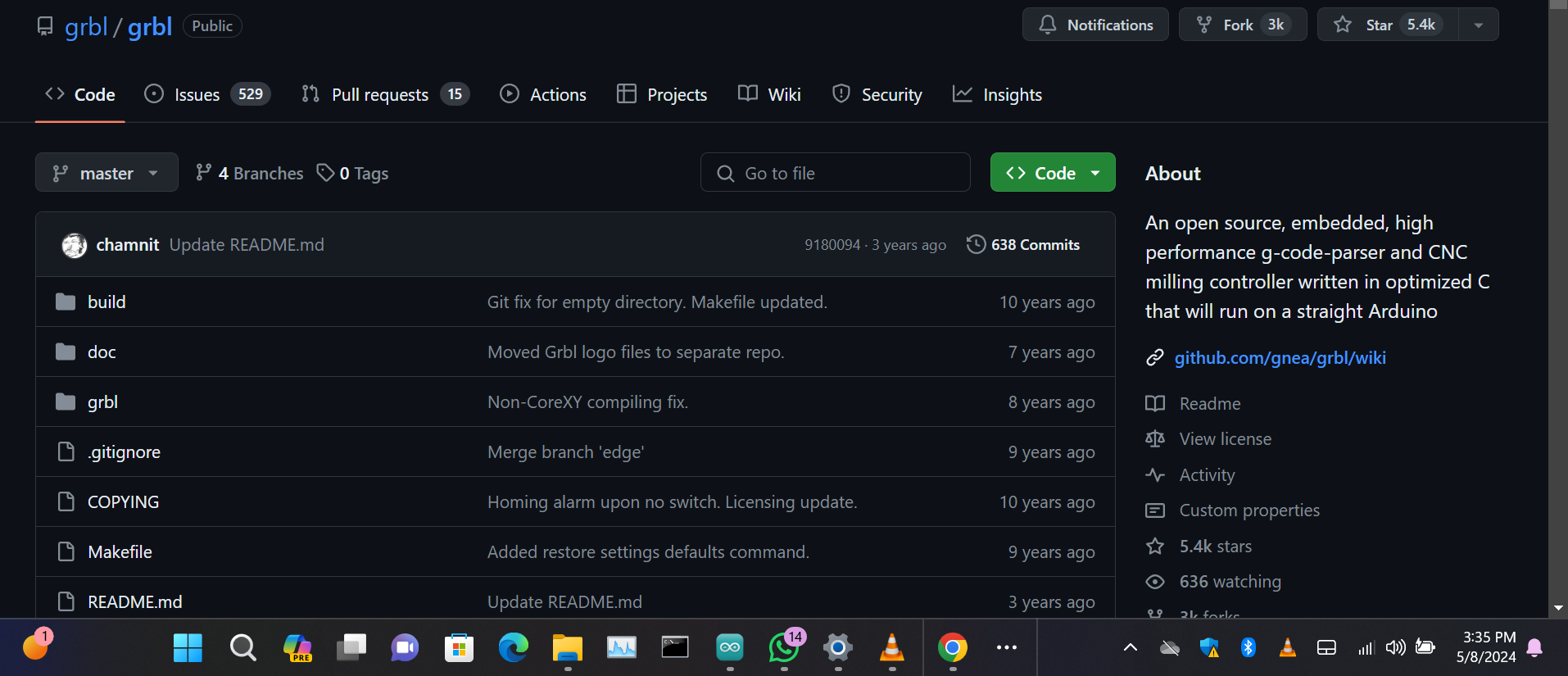This screenshot has width=1568, height=676.
Task: Open the Pull requests tab
Action: pyautogui.click(x=385, y=94)
